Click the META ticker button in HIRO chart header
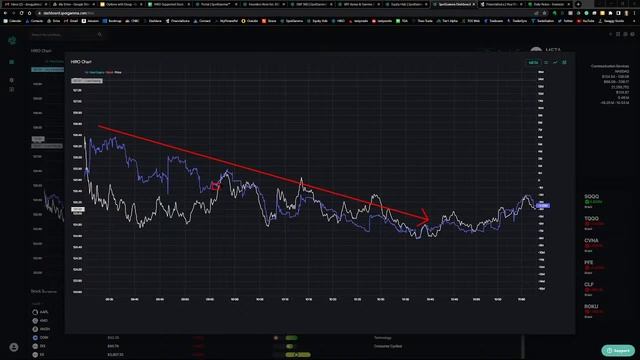640x360 pixels. pos(533,62)
